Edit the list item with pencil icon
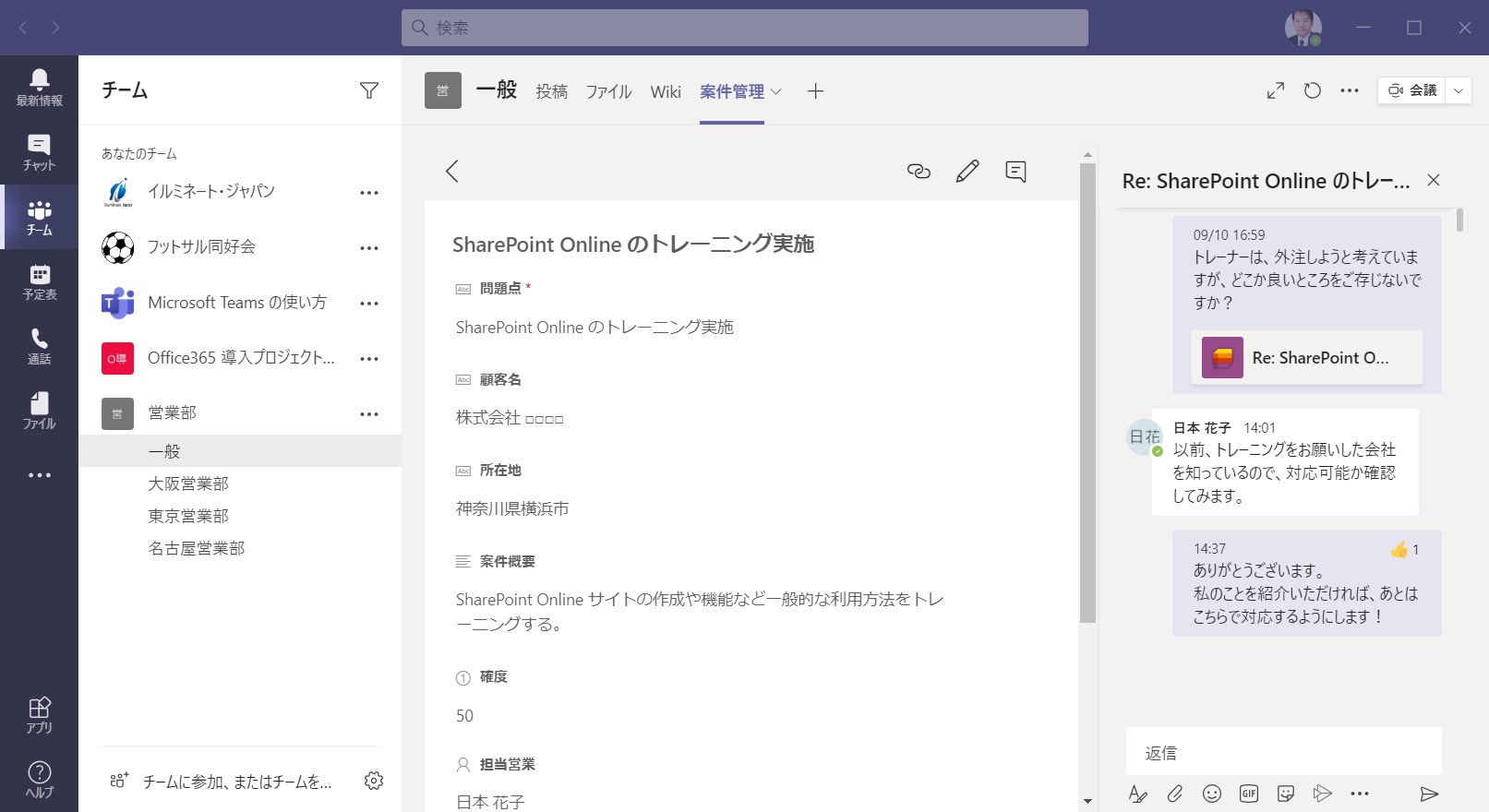This screenshot has height=812, width=1489. click(x=967, y=171)
